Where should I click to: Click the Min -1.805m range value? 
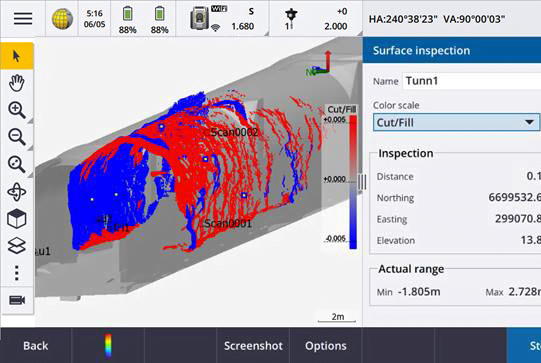419,292
